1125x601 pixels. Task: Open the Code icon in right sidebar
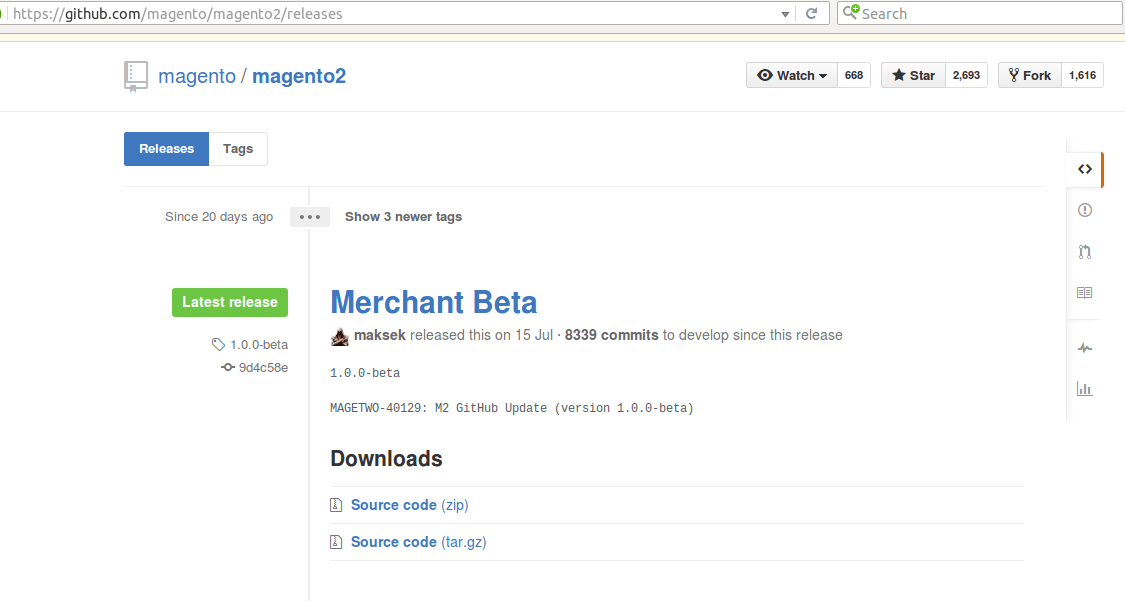[x=1084, y=169]
